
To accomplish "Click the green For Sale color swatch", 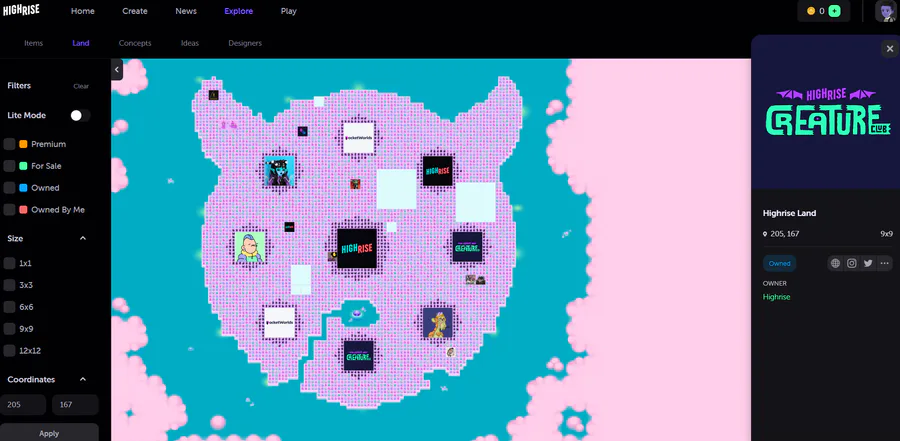I will (x=24, y=166).
